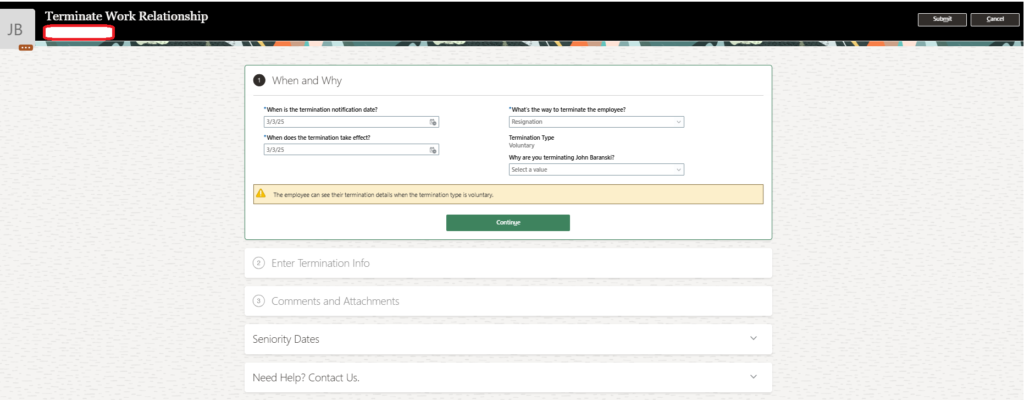
Task: Expand the Seniority Dates section
Action: [x=754, y=339]
